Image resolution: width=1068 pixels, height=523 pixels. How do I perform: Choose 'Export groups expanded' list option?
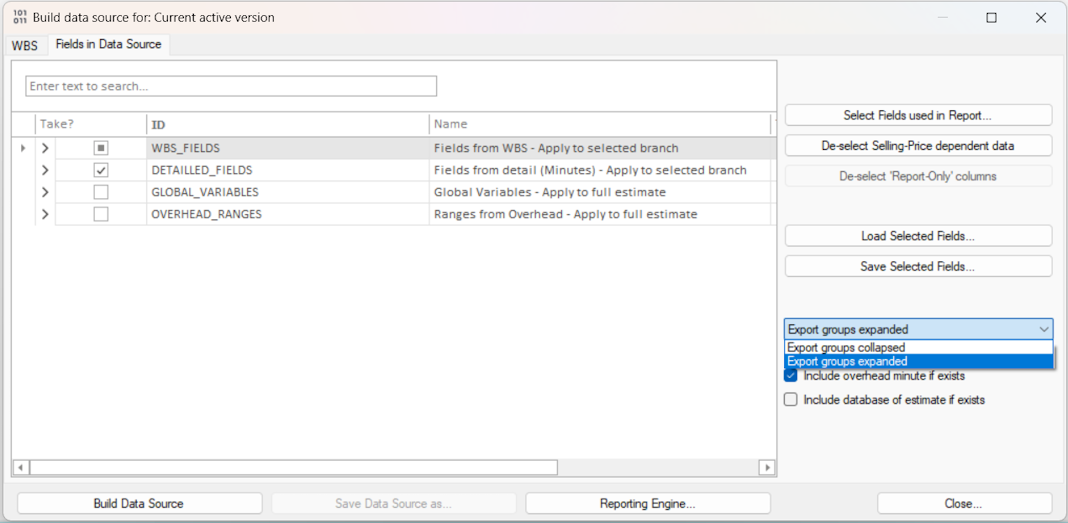(919, 361)
